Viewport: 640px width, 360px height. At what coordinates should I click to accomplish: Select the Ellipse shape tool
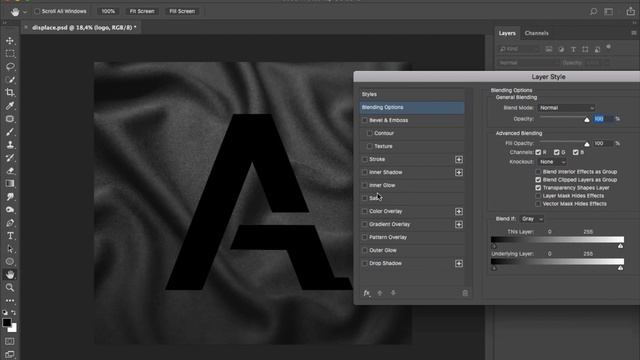point(10,262)
